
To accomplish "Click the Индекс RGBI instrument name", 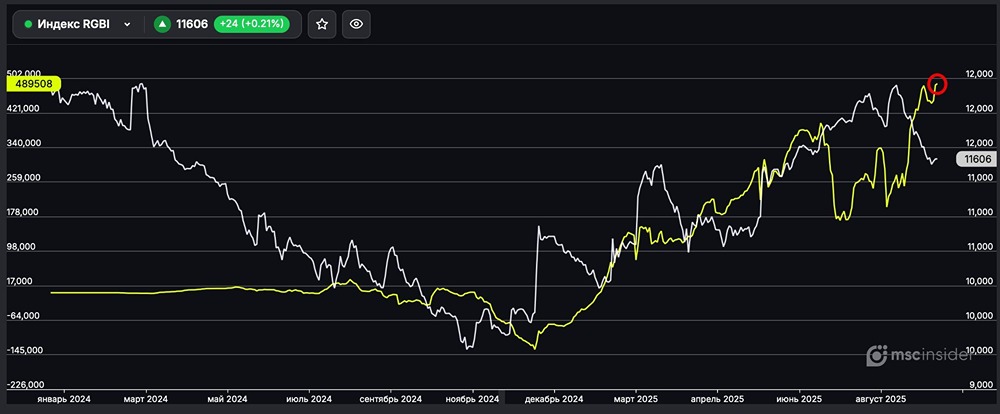I will pos(73,24).
